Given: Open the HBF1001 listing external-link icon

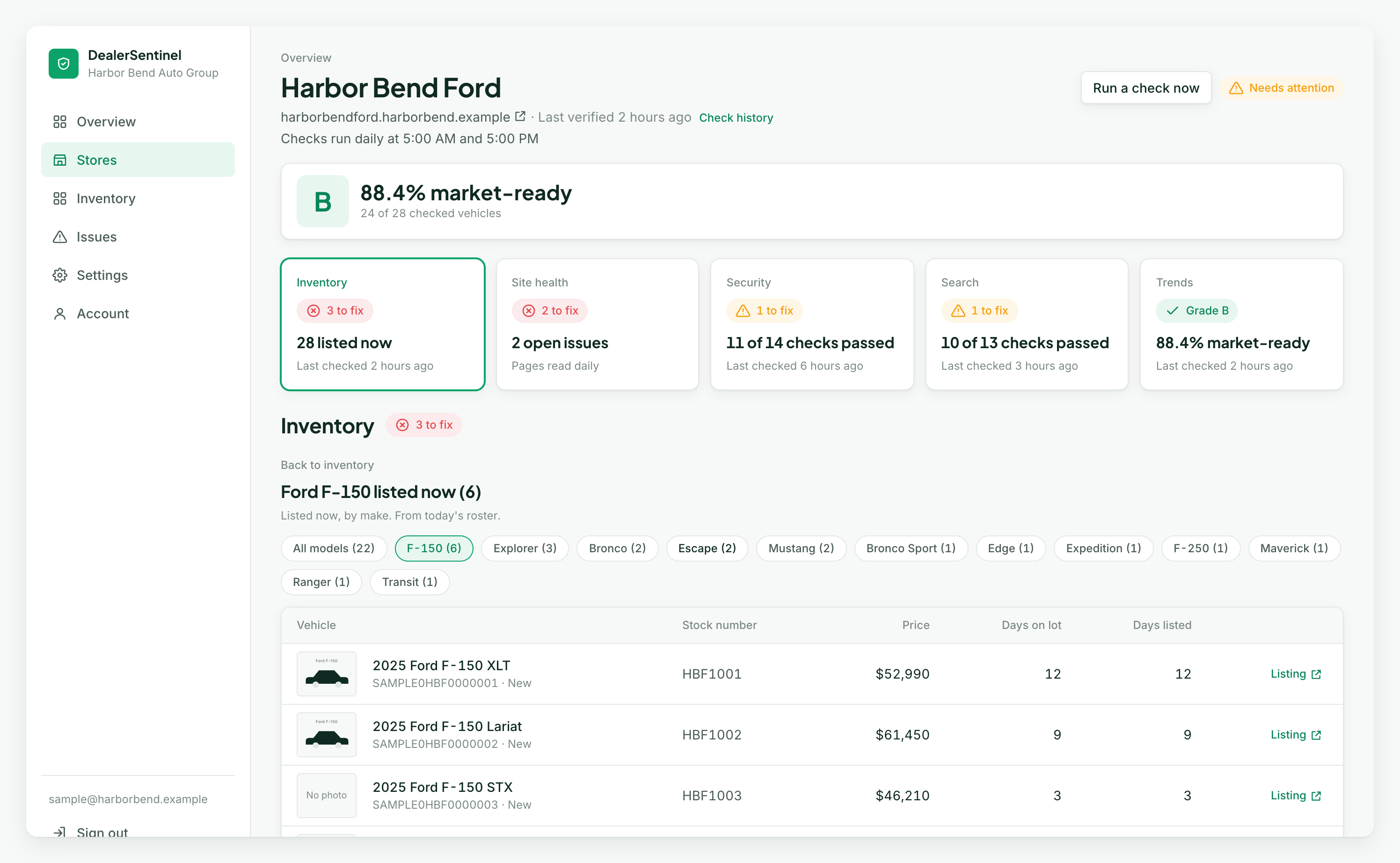Looking at the screenshot, I should 1316,674.
